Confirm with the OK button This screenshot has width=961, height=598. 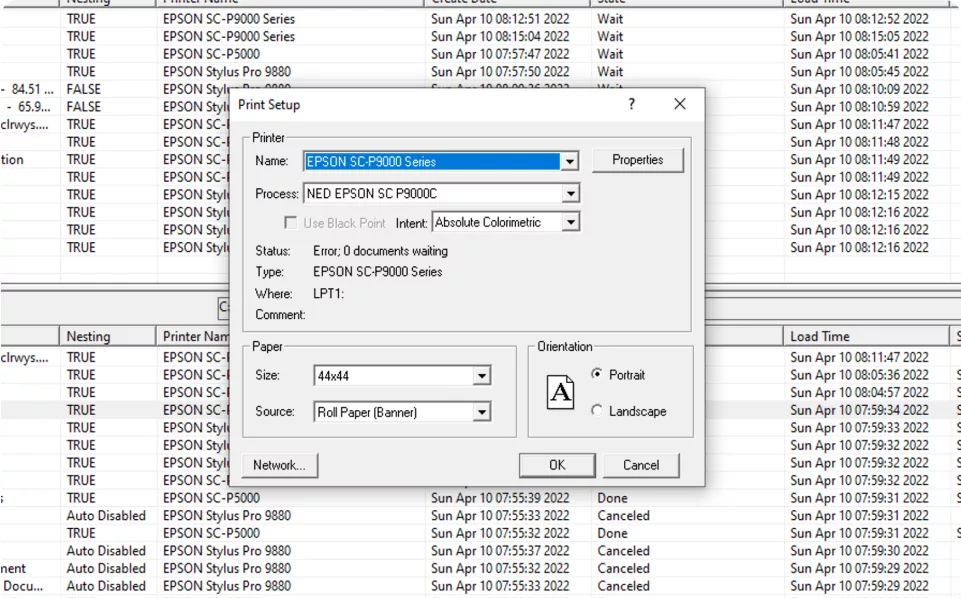point(557,465)
